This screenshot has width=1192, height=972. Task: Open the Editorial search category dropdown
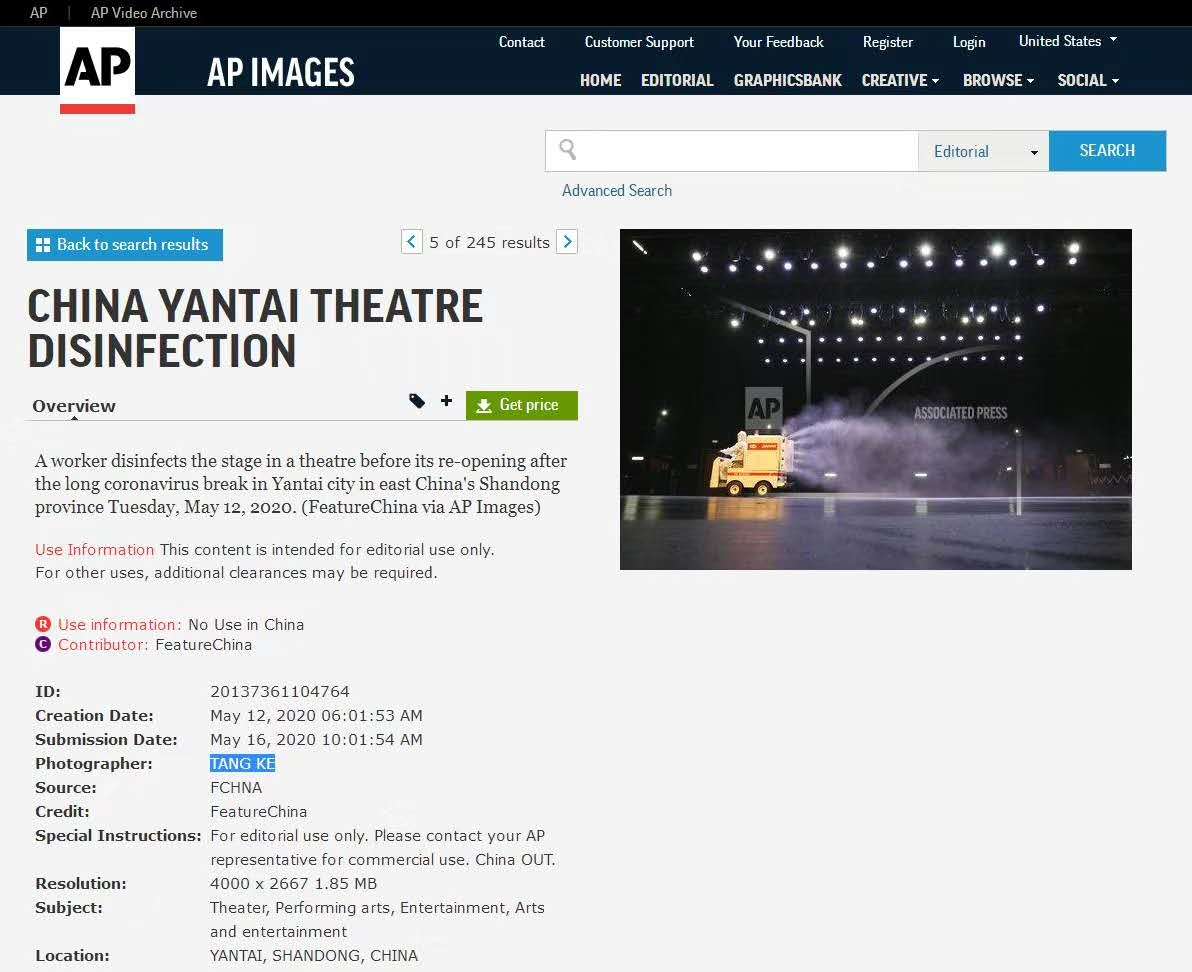pos(983,151)
